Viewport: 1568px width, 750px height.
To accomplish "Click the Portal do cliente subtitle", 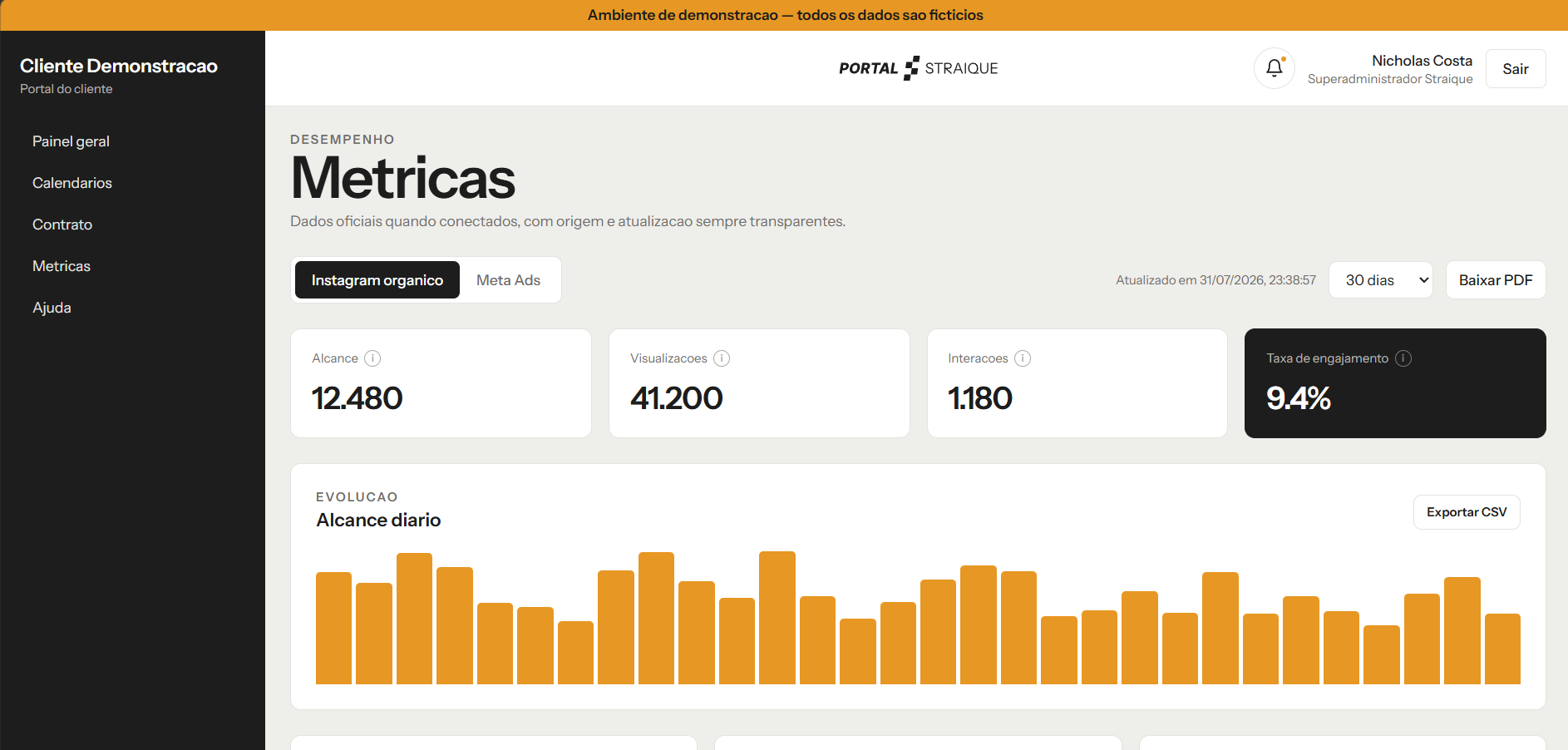I will [67, 89].
